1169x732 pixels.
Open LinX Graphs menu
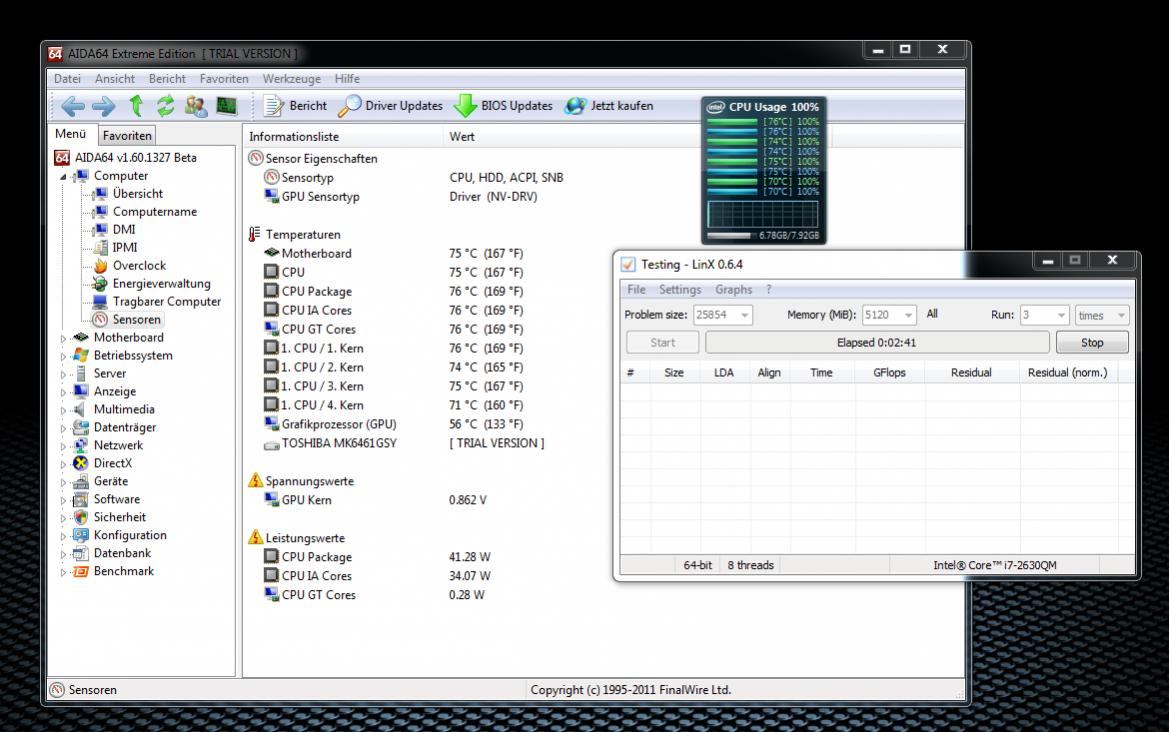point(734,289)
